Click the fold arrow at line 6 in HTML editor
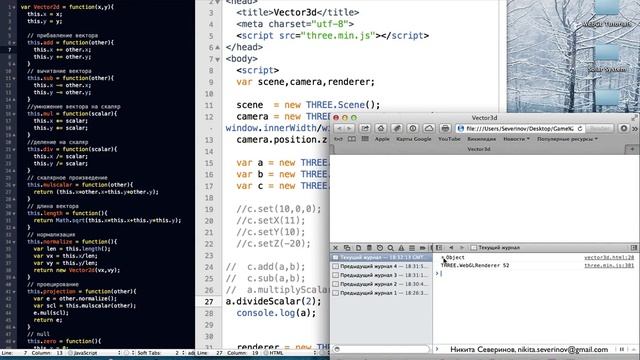 (218, 47)
